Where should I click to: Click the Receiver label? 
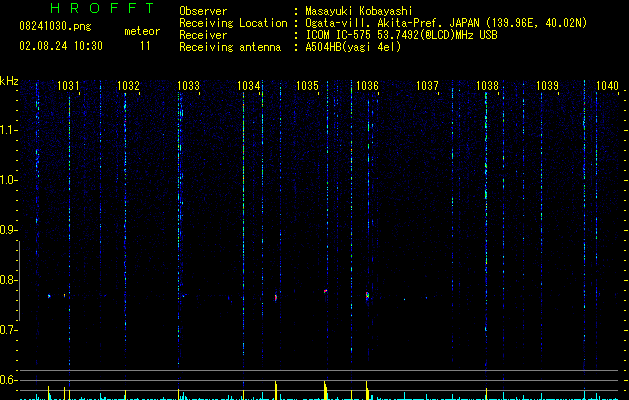pyautogui.click(x=203, y=35)
